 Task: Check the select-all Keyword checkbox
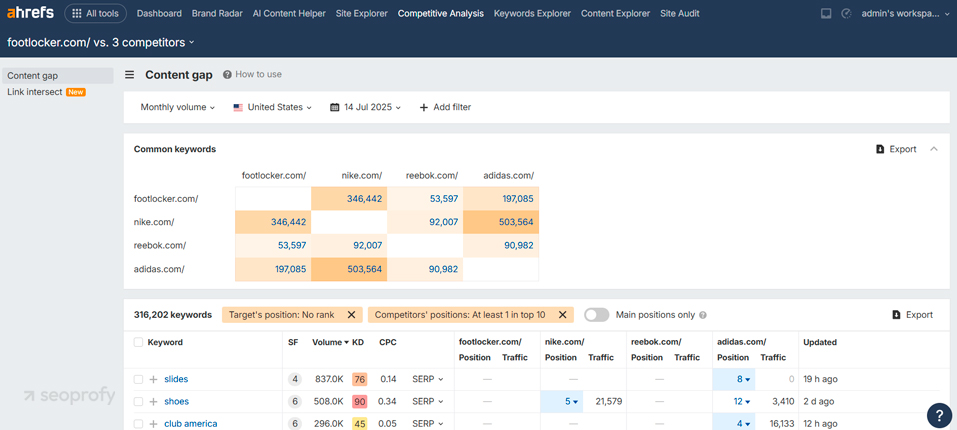[139, 342]
